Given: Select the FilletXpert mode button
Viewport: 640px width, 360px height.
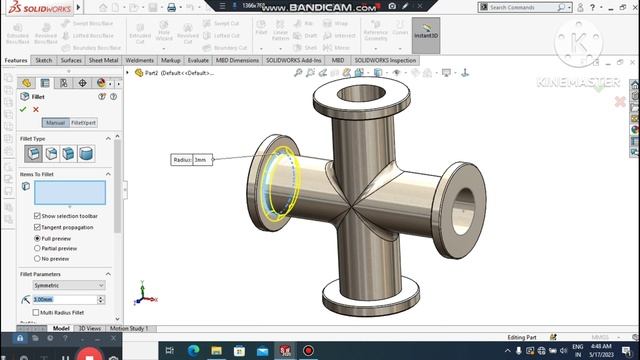Looking at the screenshot, I should [83, 122].
